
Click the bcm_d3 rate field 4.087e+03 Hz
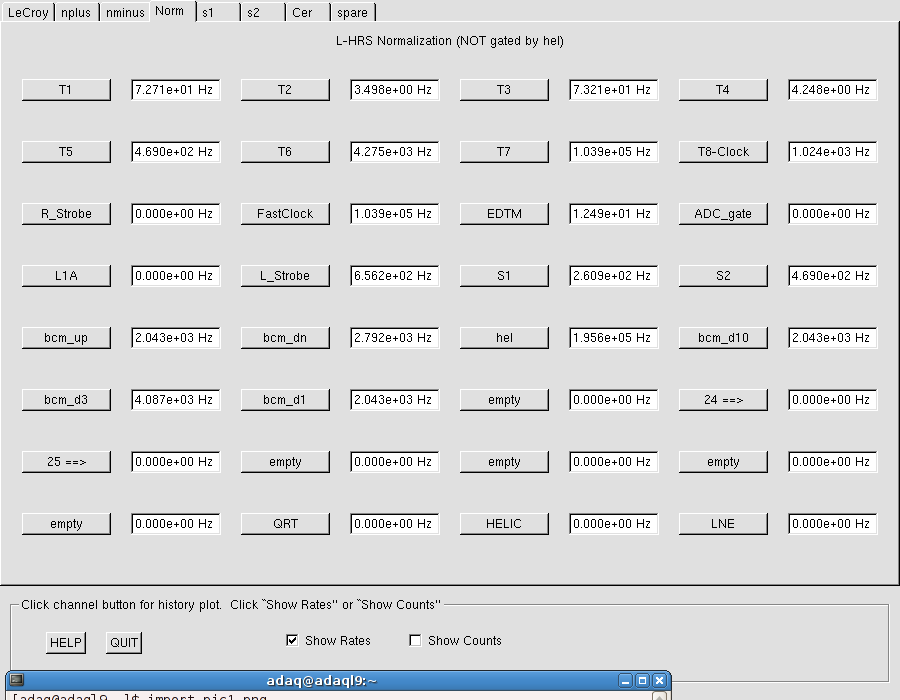click(176, 400)
